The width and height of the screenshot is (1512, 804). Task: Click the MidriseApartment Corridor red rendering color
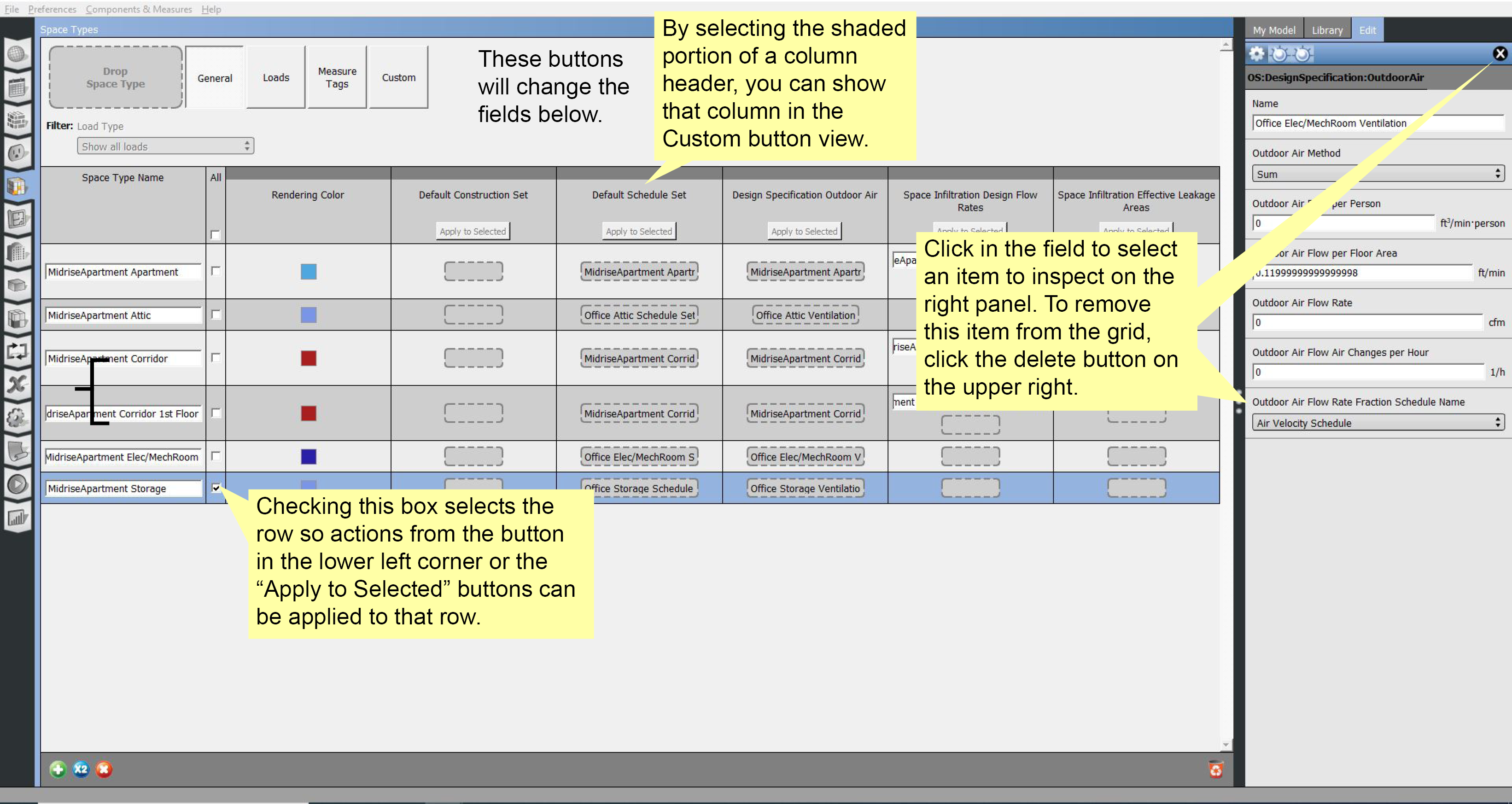pos(309,358)
